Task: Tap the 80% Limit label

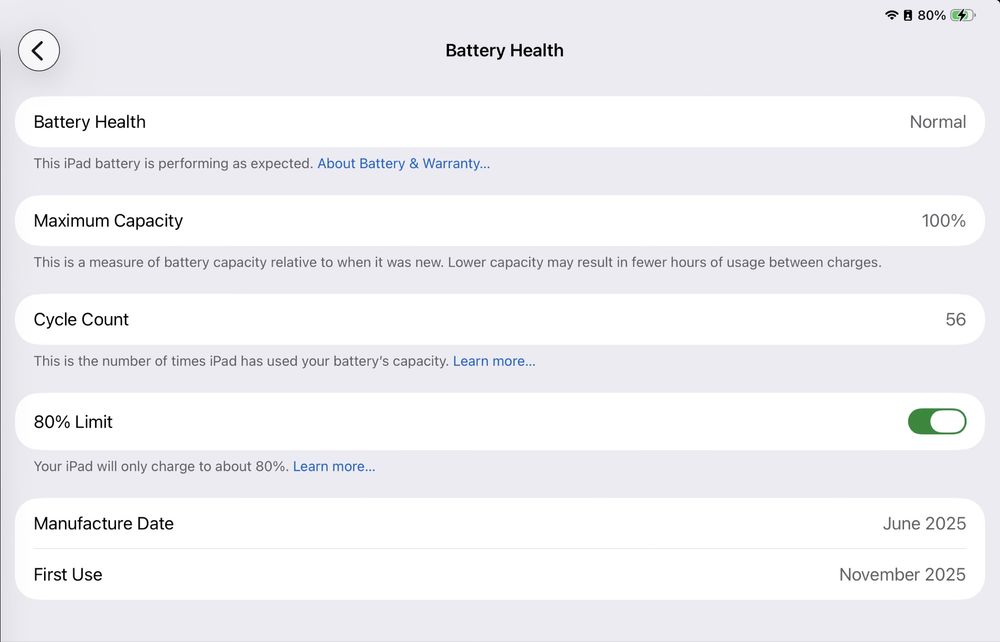Action: click(73, 422)
